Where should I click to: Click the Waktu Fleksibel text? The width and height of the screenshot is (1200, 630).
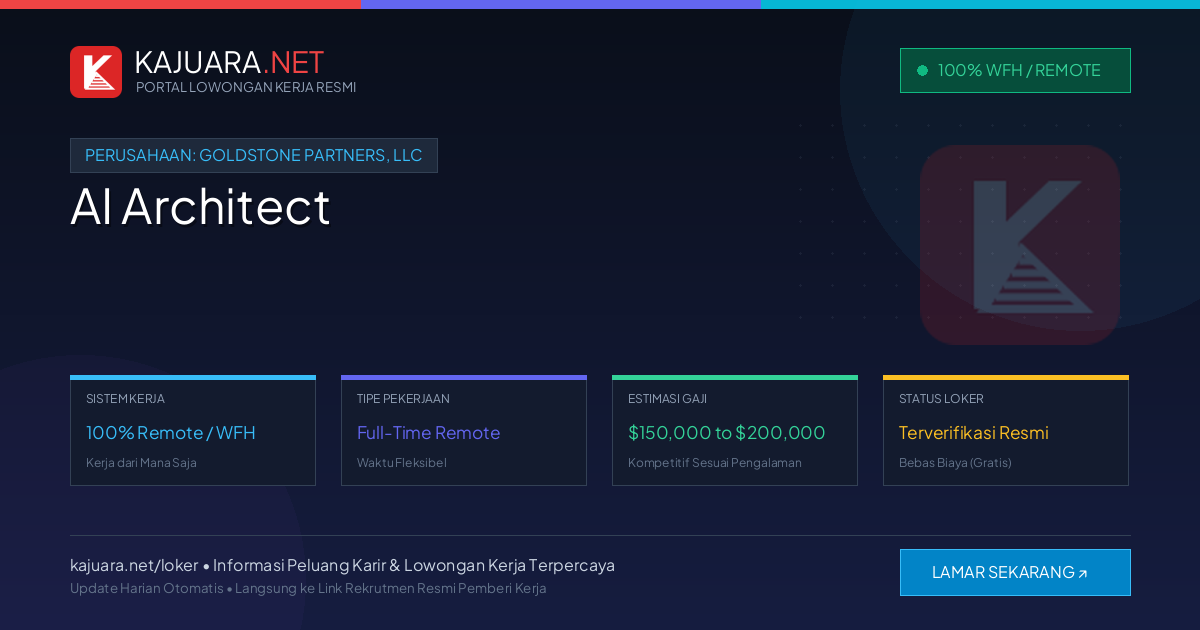402,463
